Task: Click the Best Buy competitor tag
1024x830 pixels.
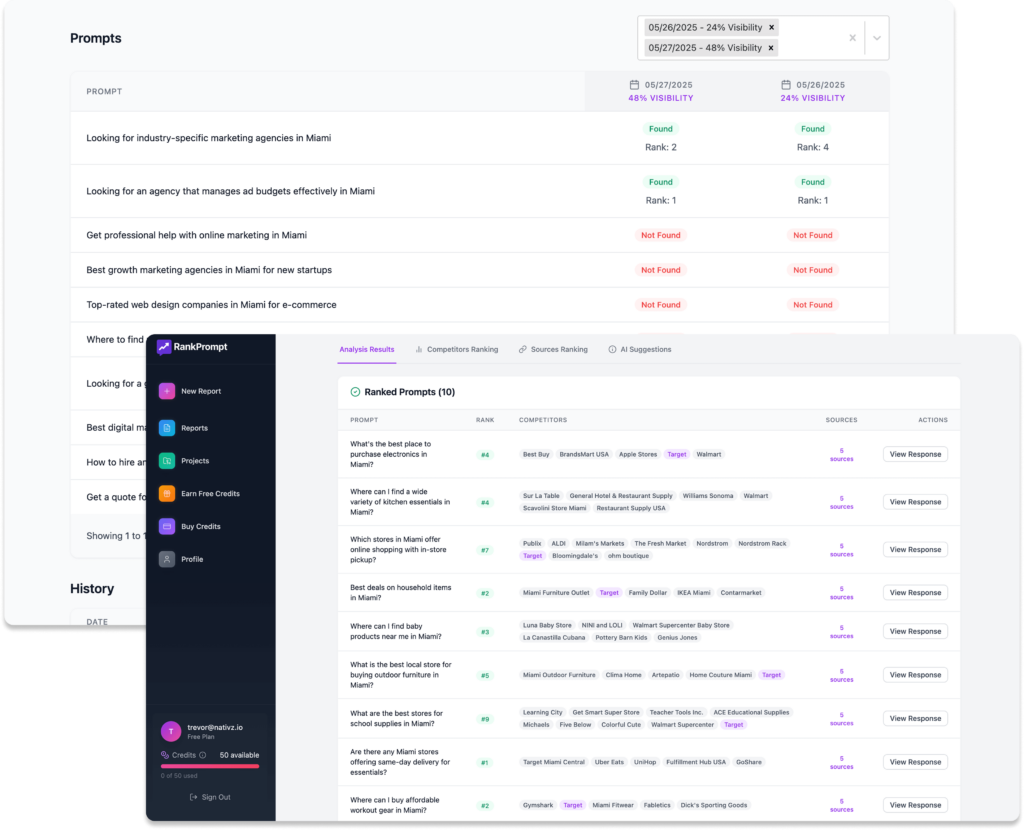Action: (536, 455)
